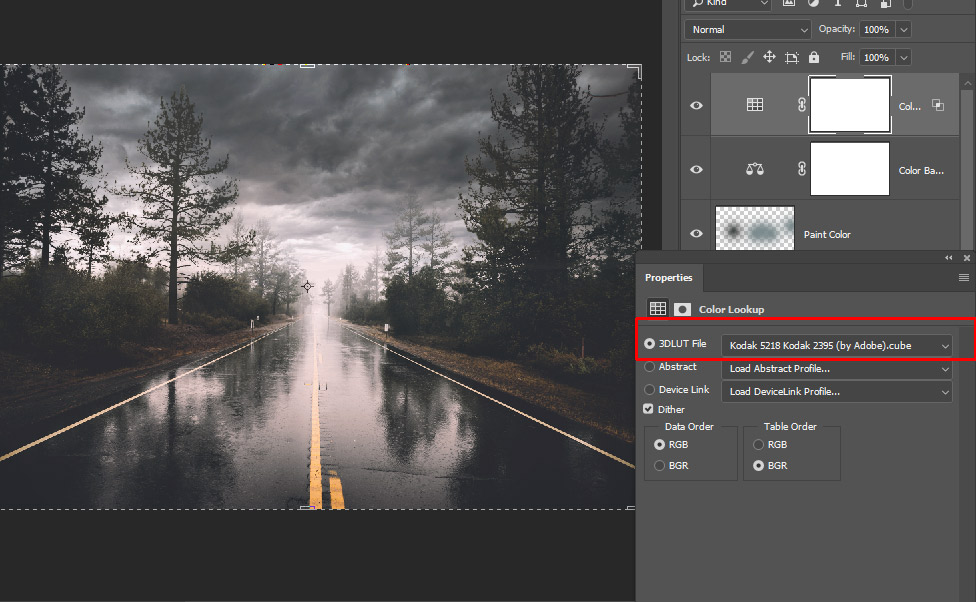
Task: Select the Color Lookup layer mask thumbnail
Action: pos(849,104)
